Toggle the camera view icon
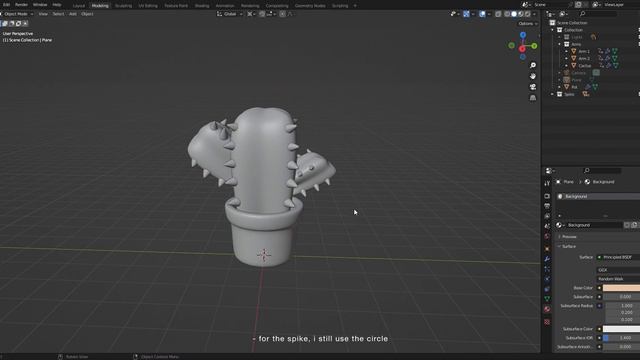 pyautogui.click(x=533, y=87)
